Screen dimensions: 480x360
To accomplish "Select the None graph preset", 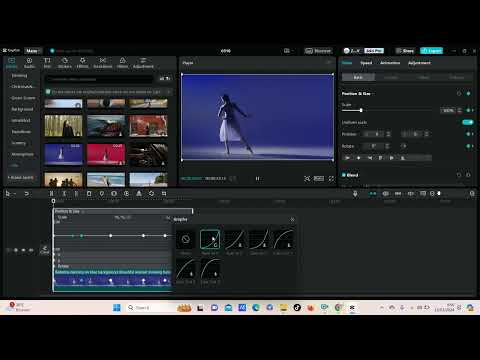I will pyautogui.click(x=186, y=239).
